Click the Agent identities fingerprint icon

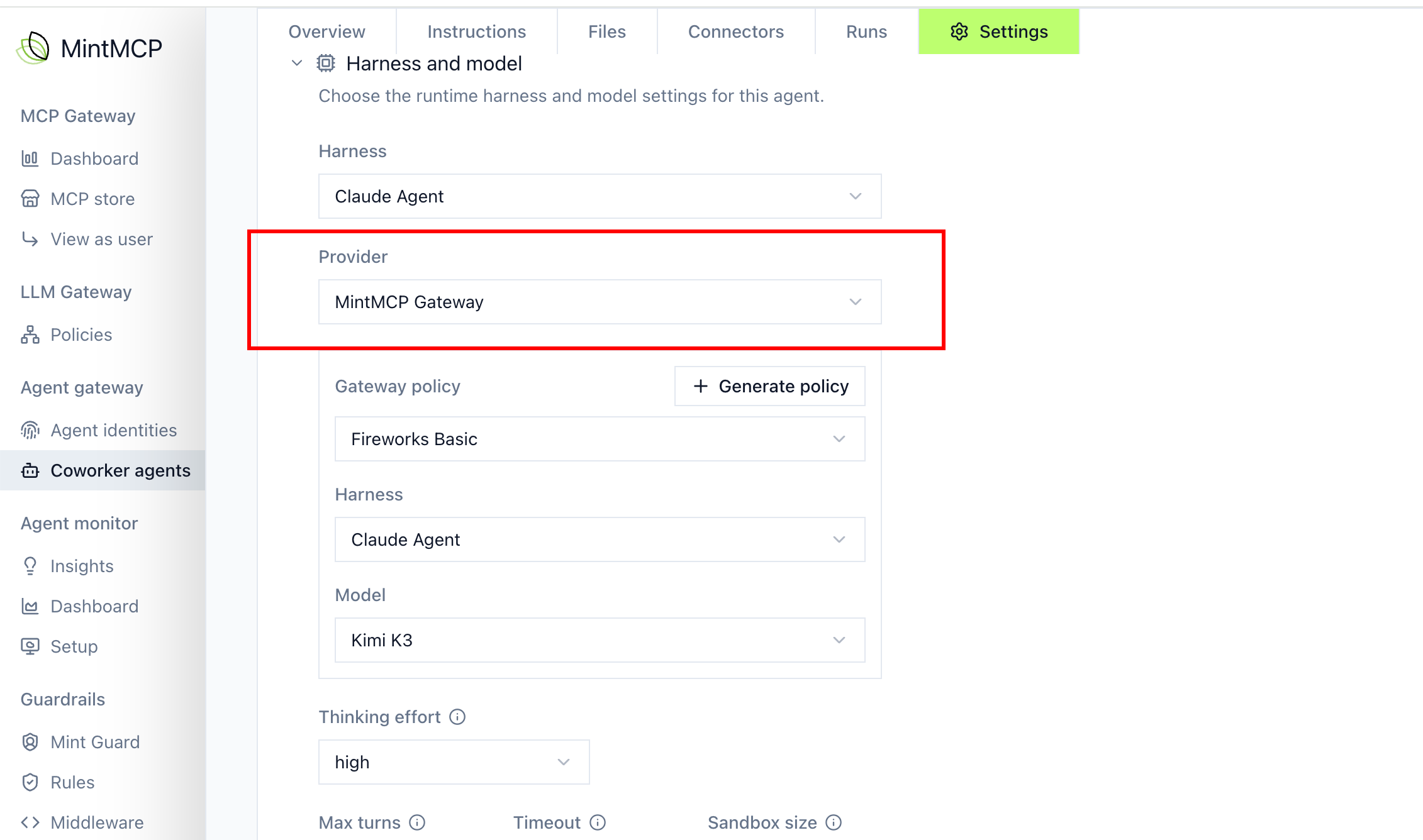(30, 430)
